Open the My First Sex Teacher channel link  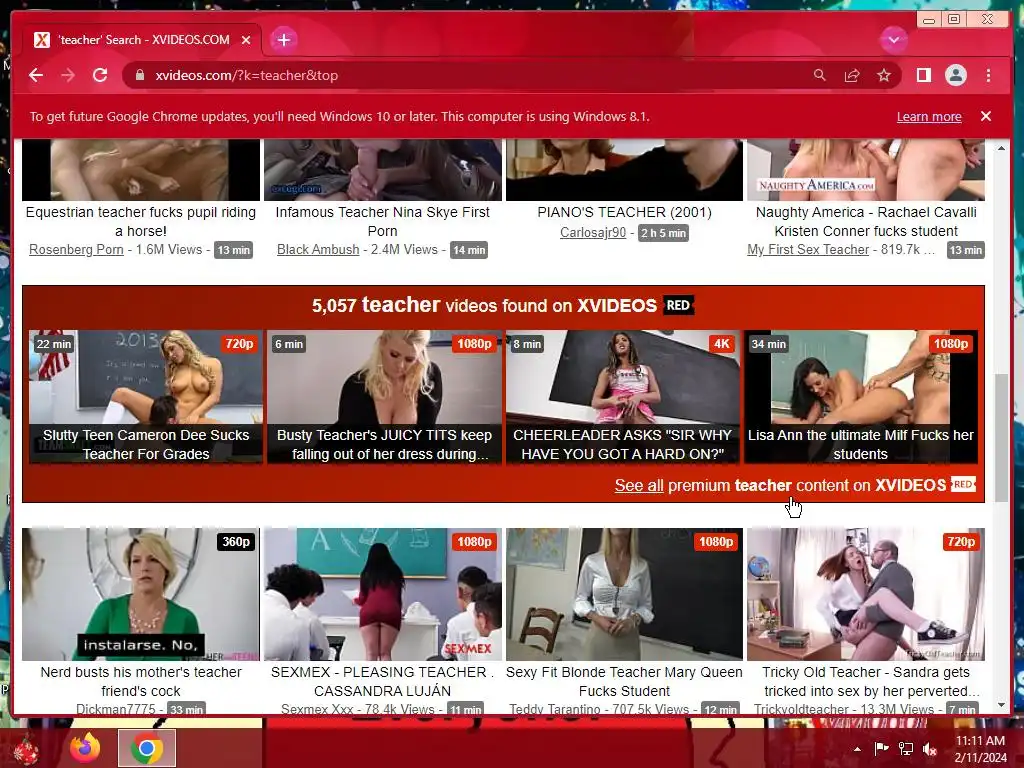tap(808, 249)
